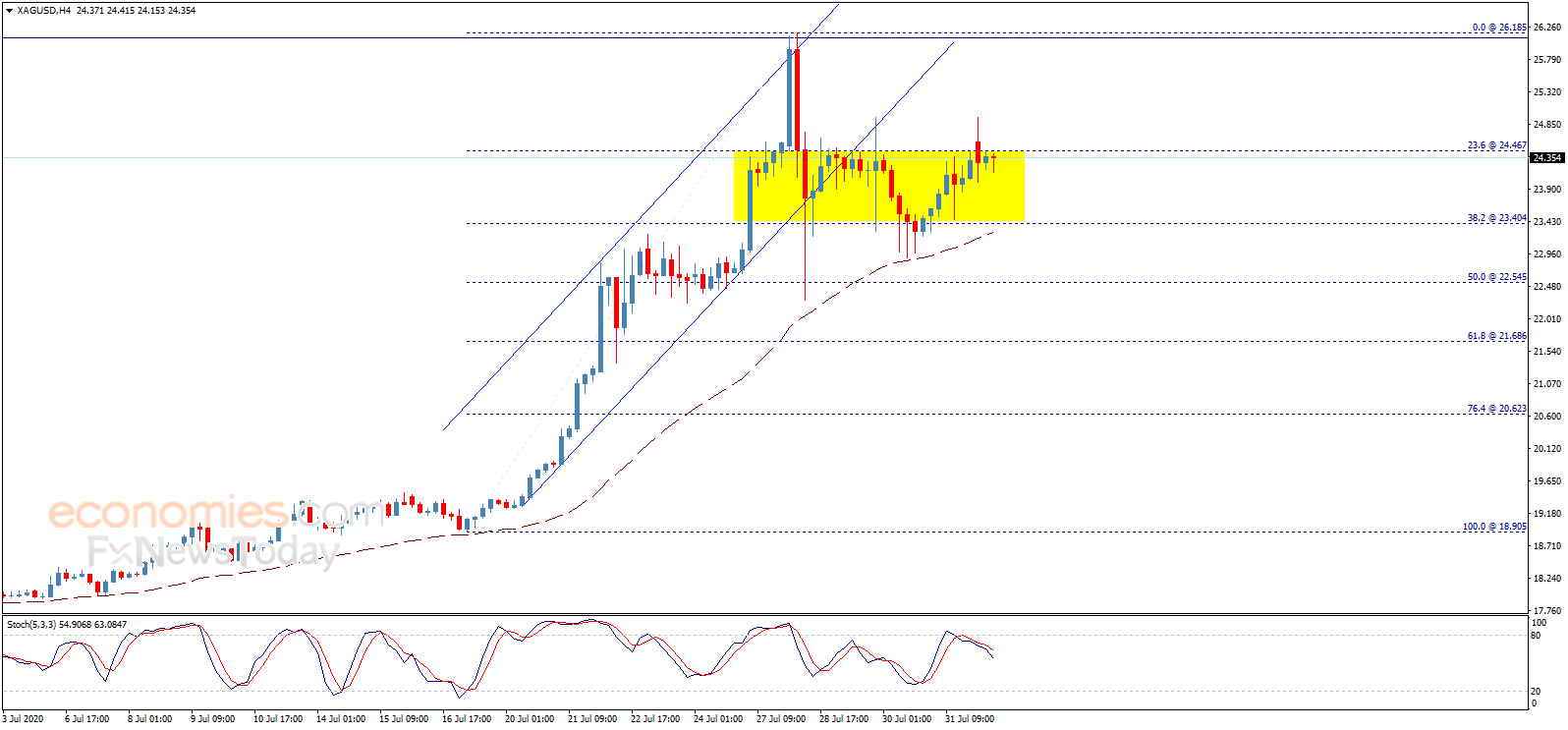This screenshot has width=1568, height=730.
Task: Select the Fibonacci label 61.8 @ 21.686
Action: [1497, 336]
